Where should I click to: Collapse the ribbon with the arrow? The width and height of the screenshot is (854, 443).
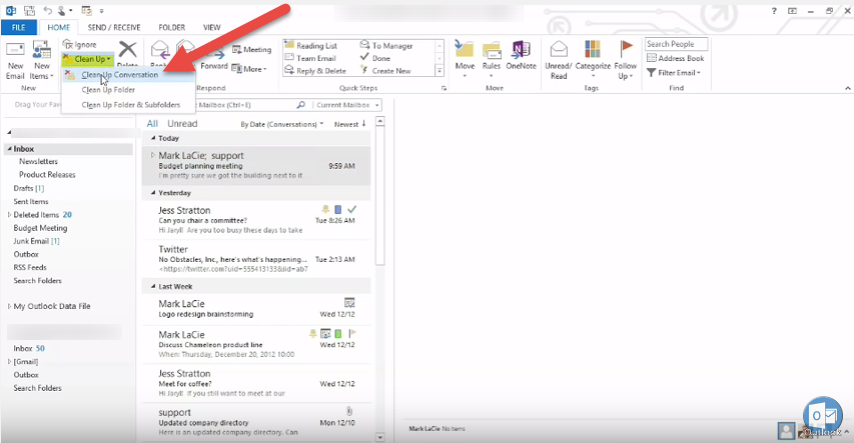(x=847, y=88)
